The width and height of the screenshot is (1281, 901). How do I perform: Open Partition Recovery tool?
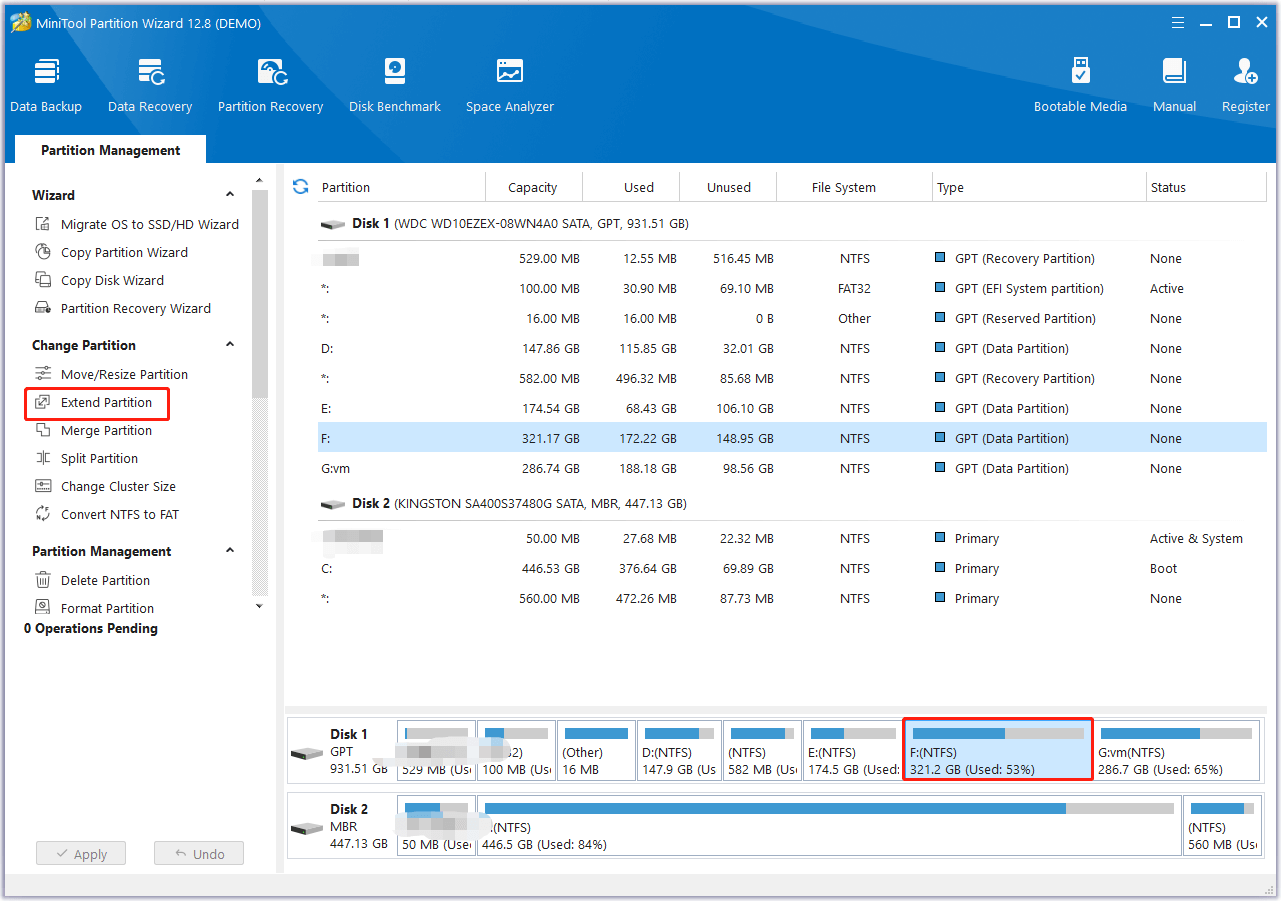271,86
